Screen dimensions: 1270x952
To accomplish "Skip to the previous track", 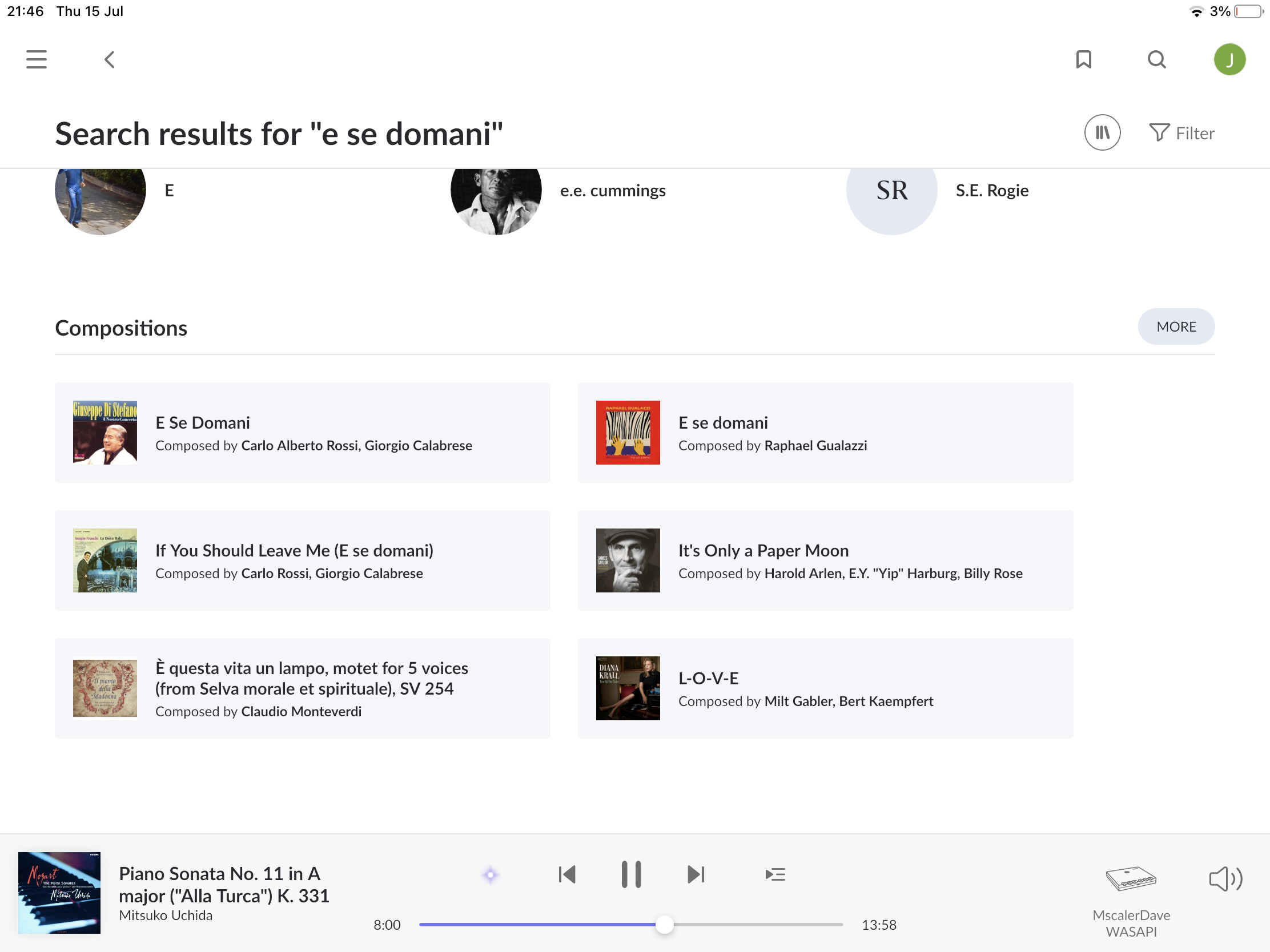I will point(566,874).
